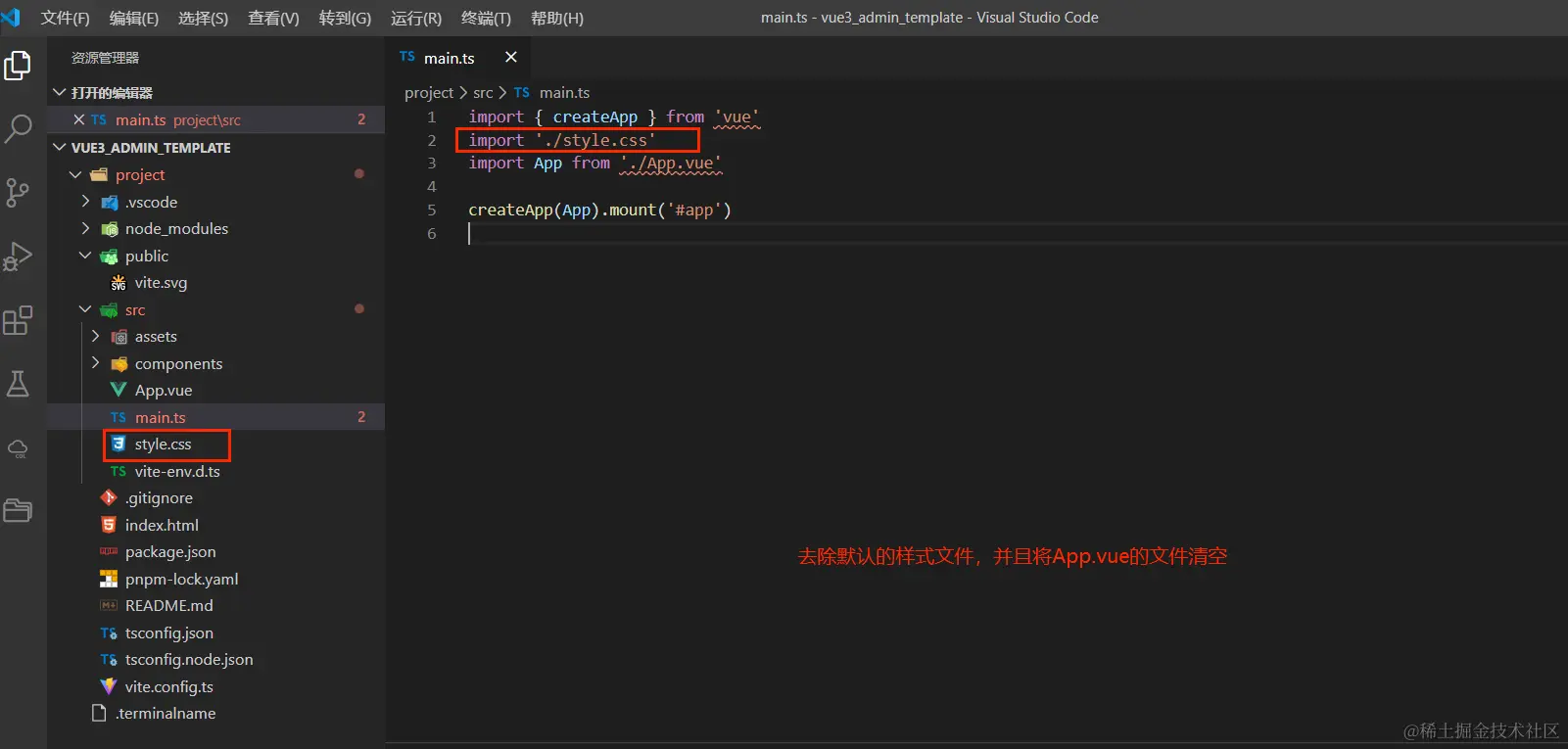Collapse the public folder
Image resolution: width=1568 pixels, height=749 pixels.
coord(85,256)
